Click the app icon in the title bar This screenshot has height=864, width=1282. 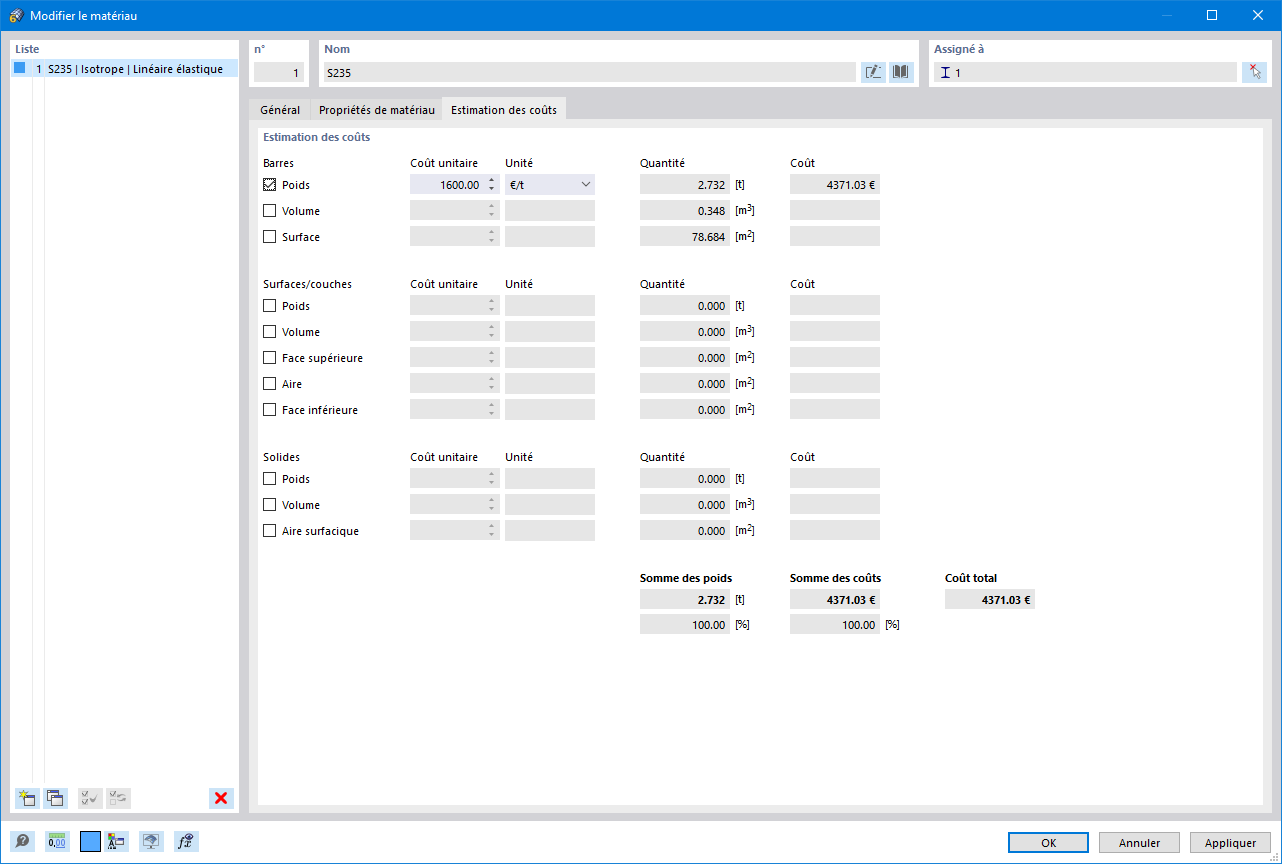click(15, 15)
